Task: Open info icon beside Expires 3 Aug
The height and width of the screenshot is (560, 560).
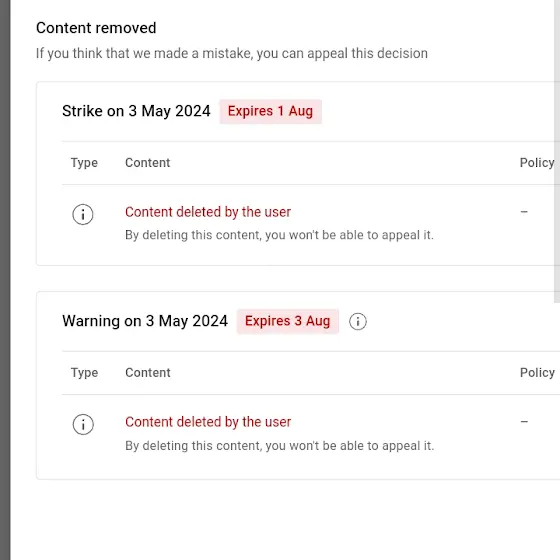Action: click(x=358, y=321)
